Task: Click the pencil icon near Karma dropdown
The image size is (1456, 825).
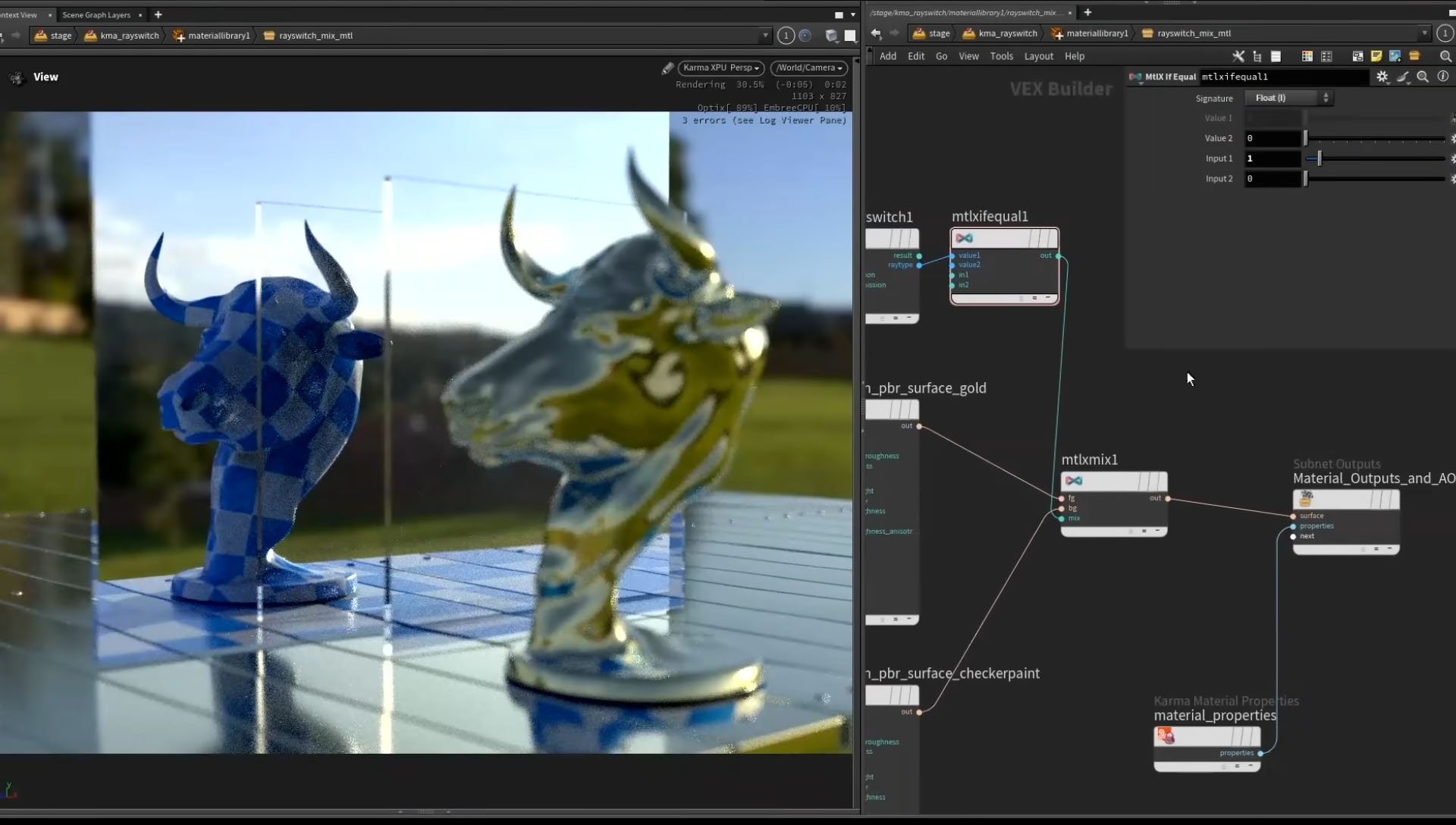Action: [667, 68]
